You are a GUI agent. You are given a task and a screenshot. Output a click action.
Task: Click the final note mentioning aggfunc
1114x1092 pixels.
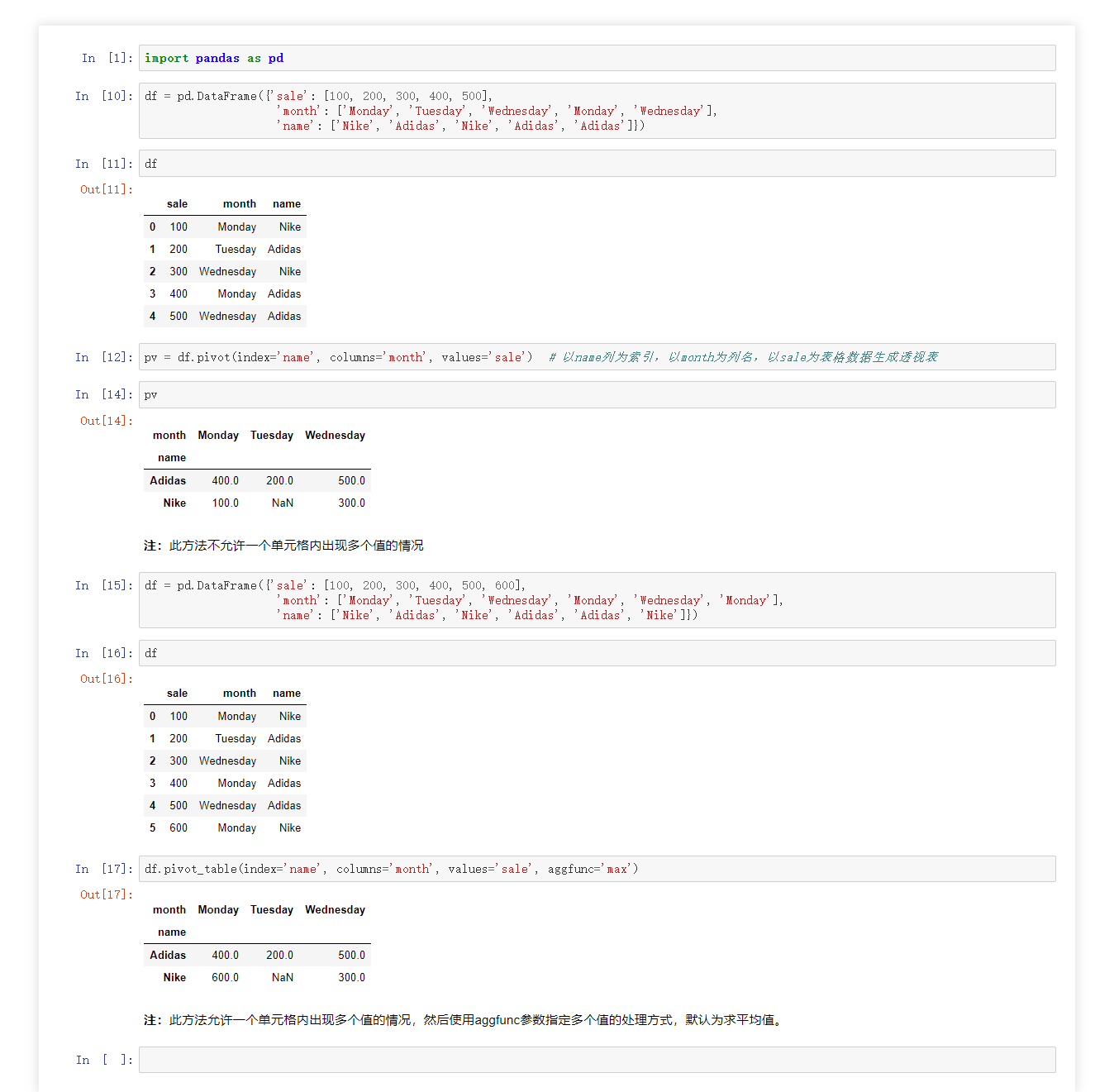(x=464, y=1020)
